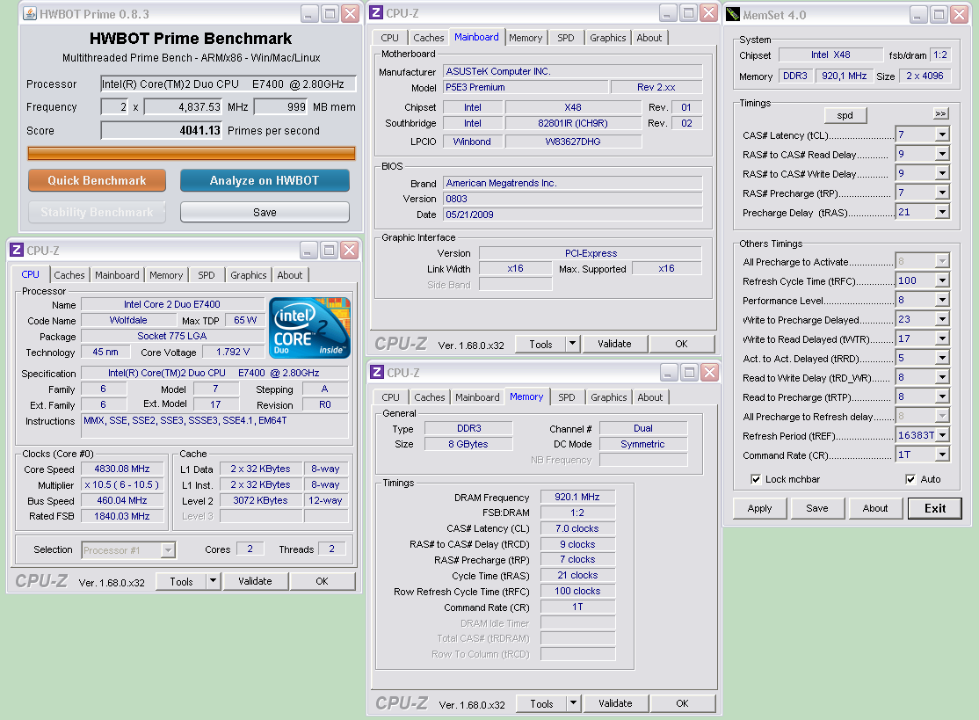Click Exit in MemSet
Image resolution: width=979 pixels, height=720 pixels.
click(935, 508)
